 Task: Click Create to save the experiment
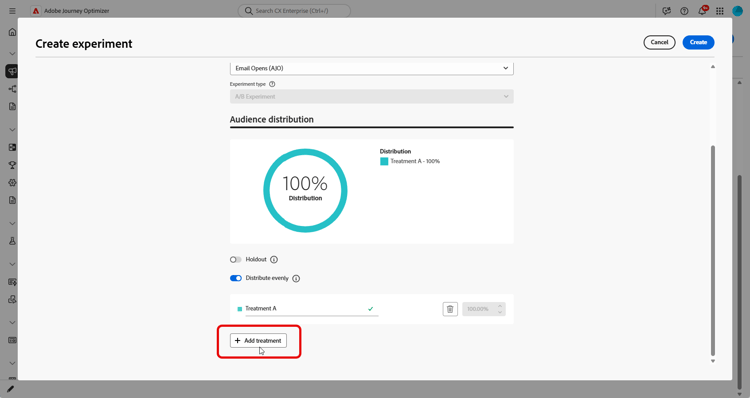click(698, 43)
